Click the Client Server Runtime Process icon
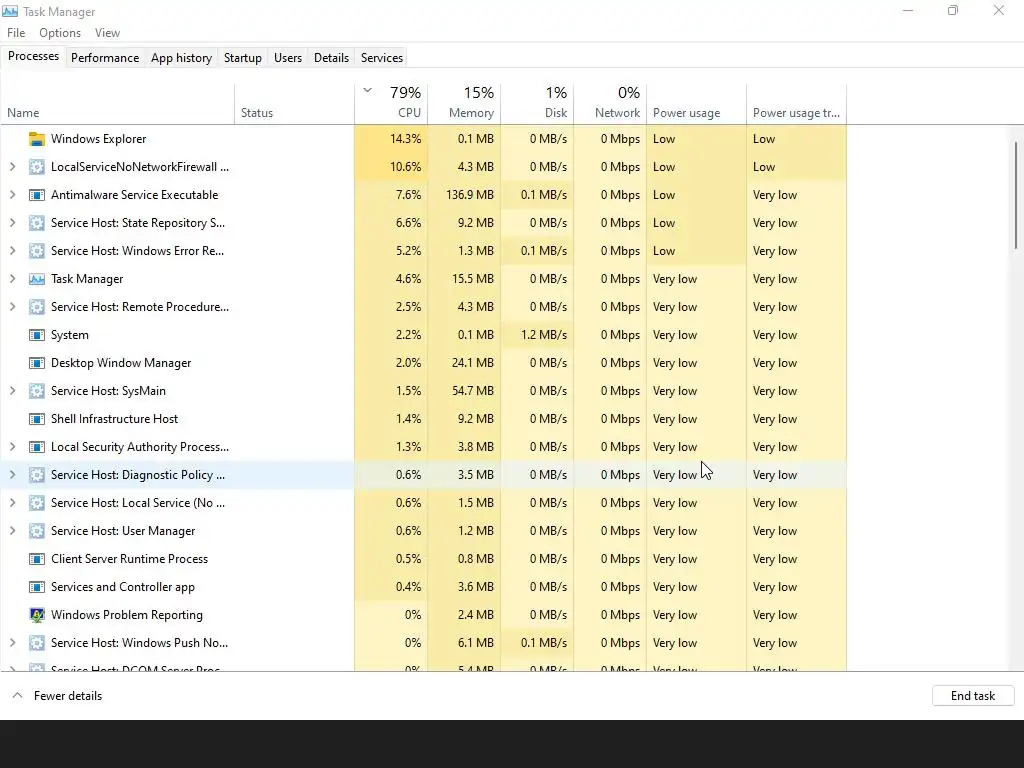 (x=37, y=560)
